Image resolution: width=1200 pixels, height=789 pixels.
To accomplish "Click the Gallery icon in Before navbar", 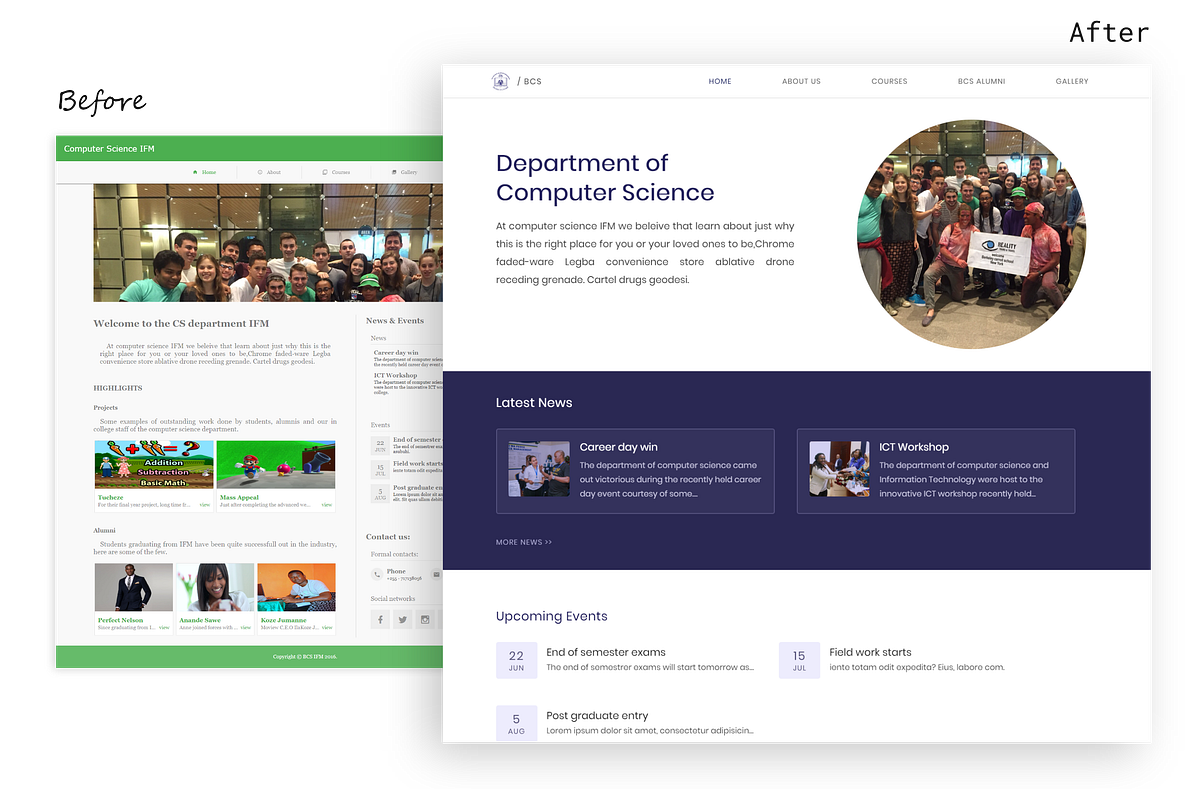I will 395,172.
